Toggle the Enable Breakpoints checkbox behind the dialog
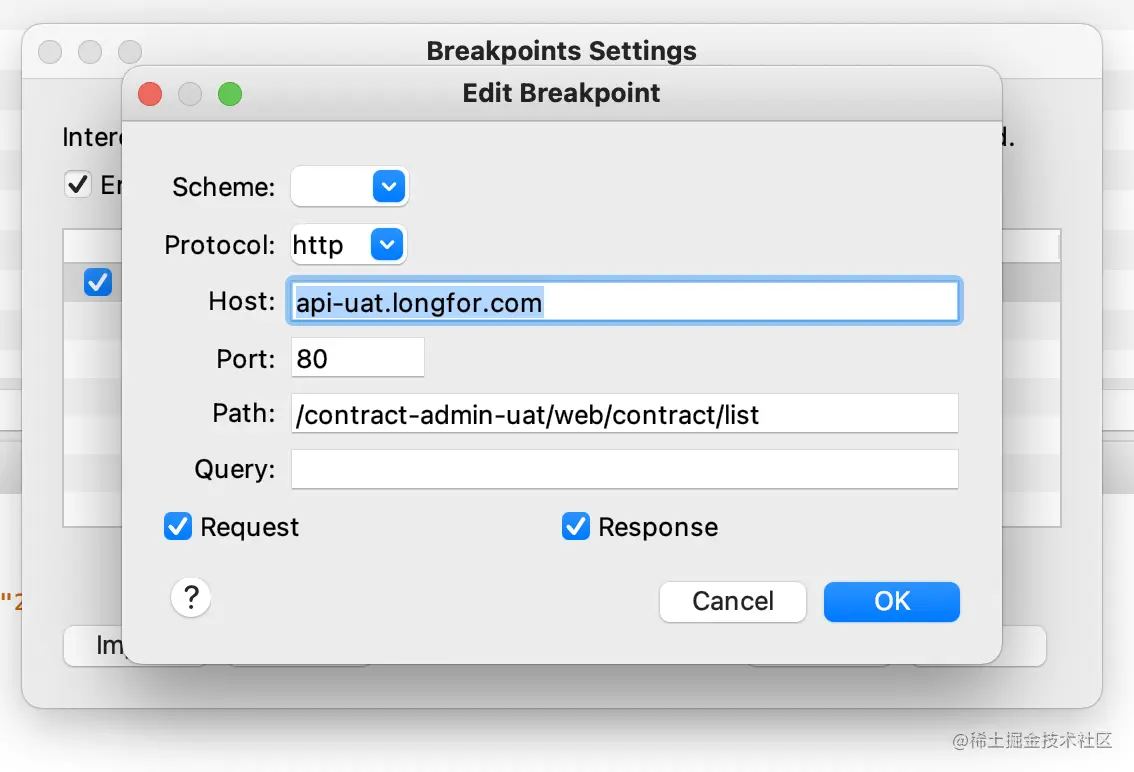The image size is (1134, 772). (77, 185)
